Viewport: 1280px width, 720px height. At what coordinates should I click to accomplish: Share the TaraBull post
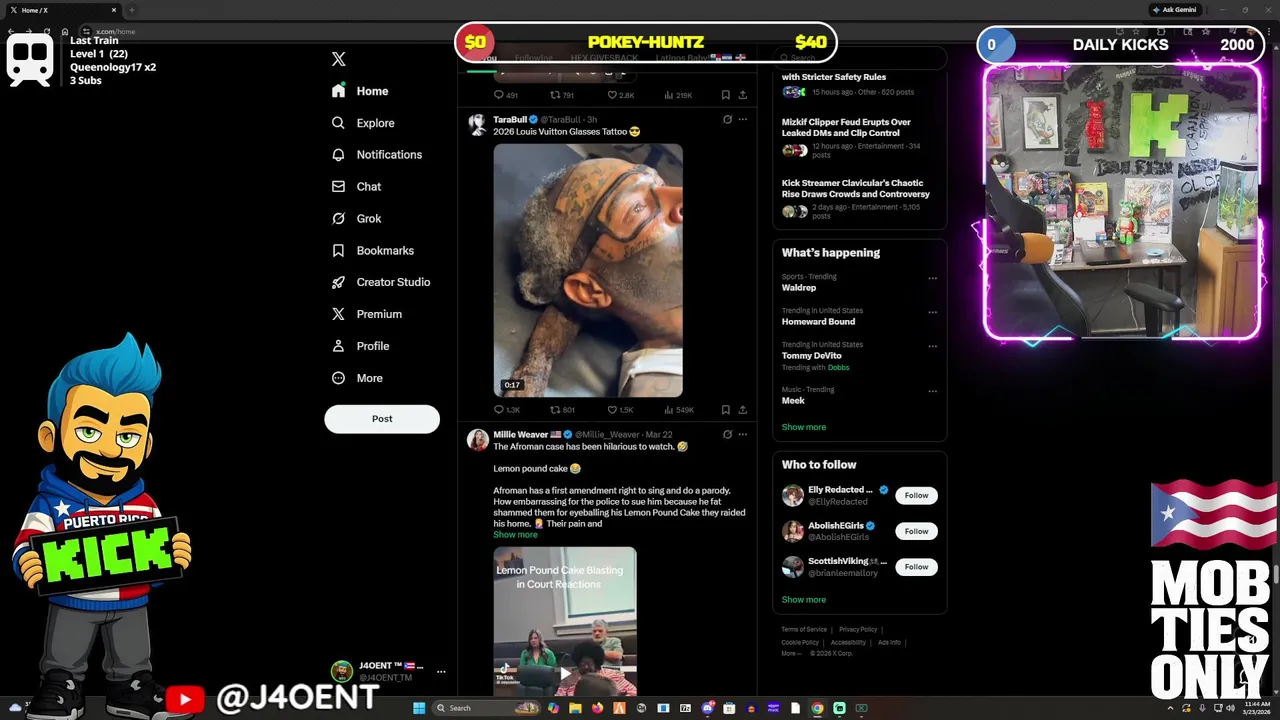click(x=742, y=410)
